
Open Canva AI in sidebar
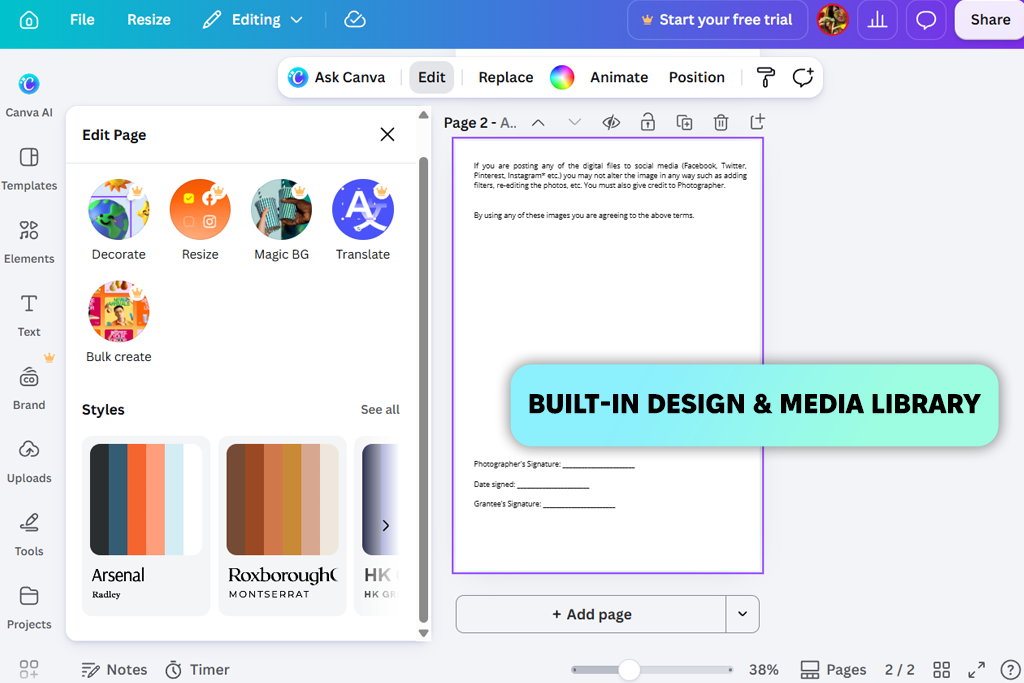(x=29, y=95)
